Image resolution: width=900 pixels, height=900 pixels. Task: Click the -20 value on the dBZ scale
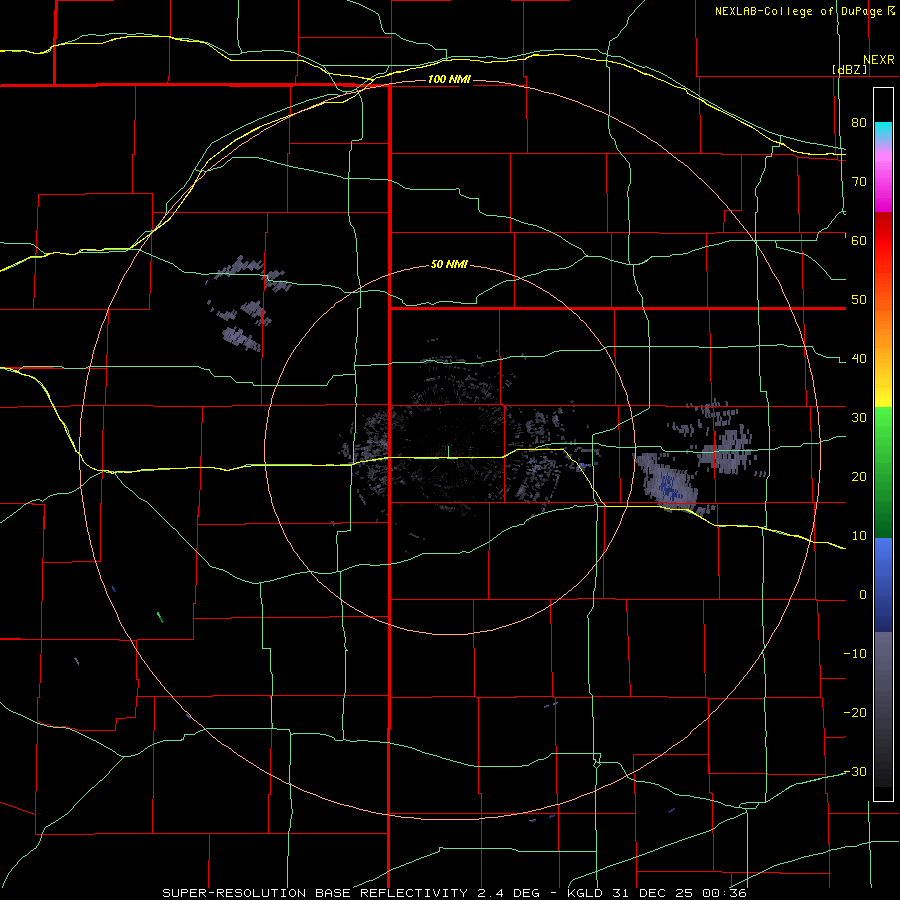tap(855, 712)
